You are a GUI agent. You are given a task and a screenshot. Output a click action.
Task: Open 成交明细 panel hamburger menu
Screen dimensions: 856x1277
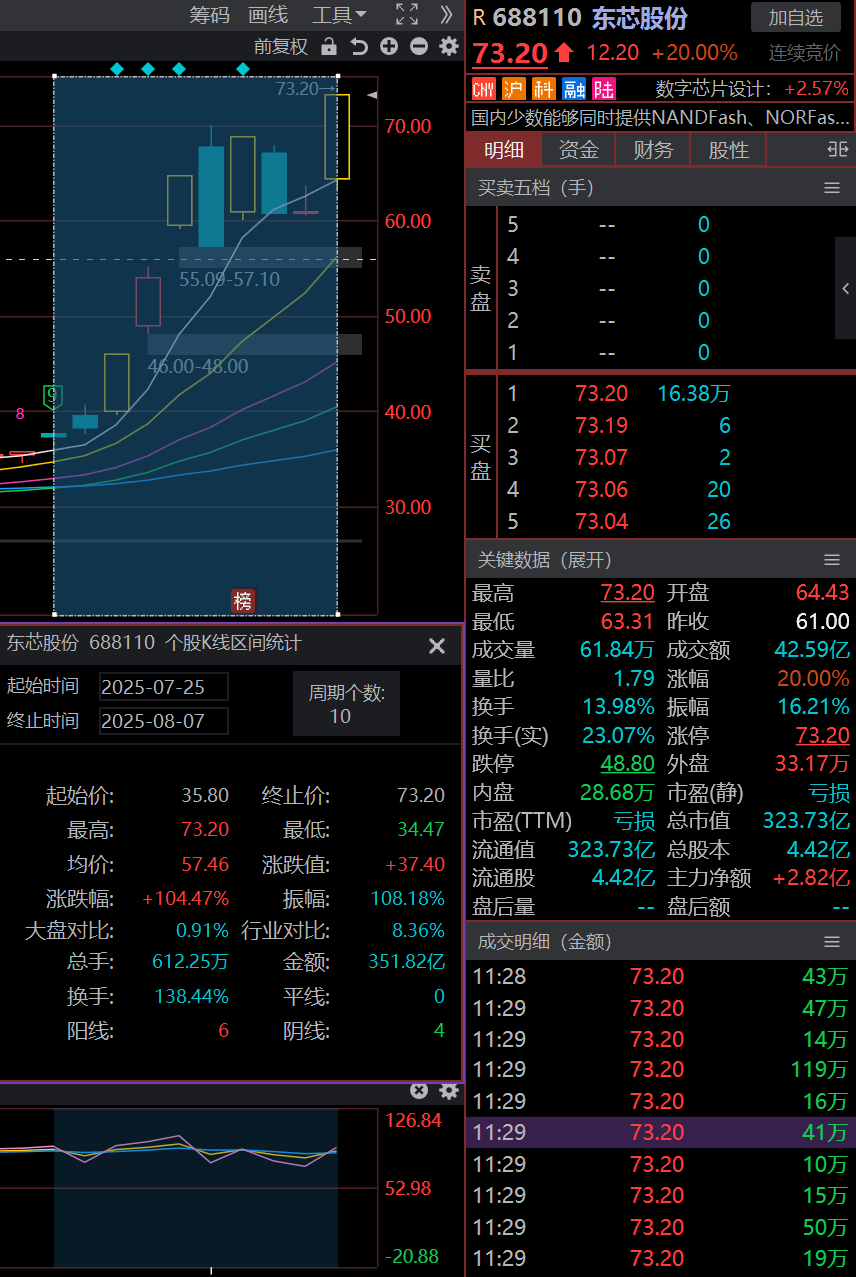[x=832, y=942]
